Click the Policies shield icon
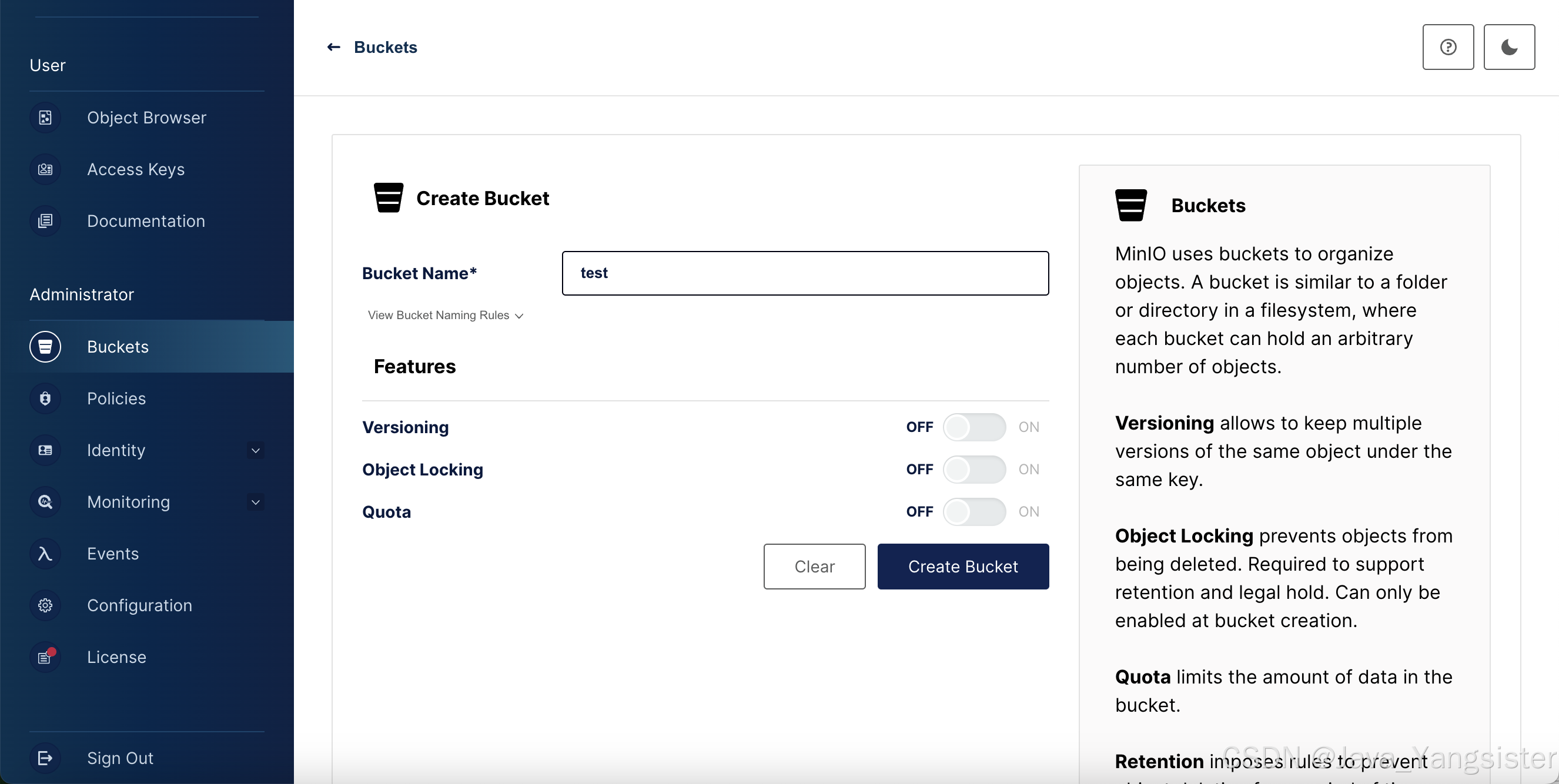 45,398
